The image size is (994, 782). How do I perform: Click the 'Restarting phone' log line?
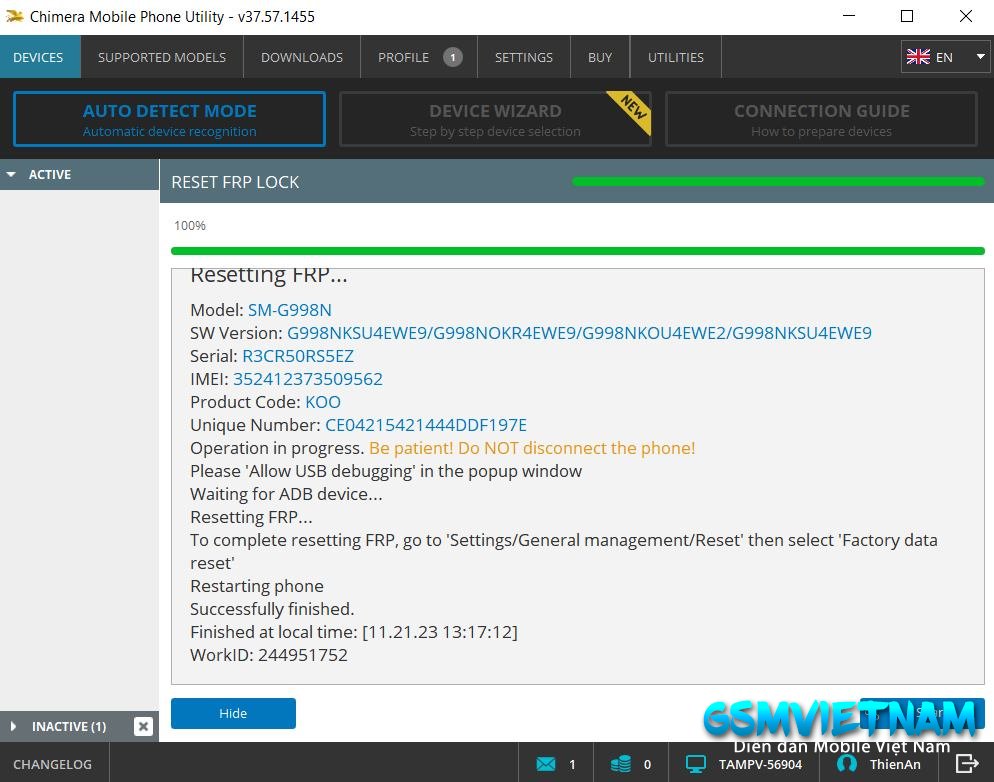[x=257, y=586]
